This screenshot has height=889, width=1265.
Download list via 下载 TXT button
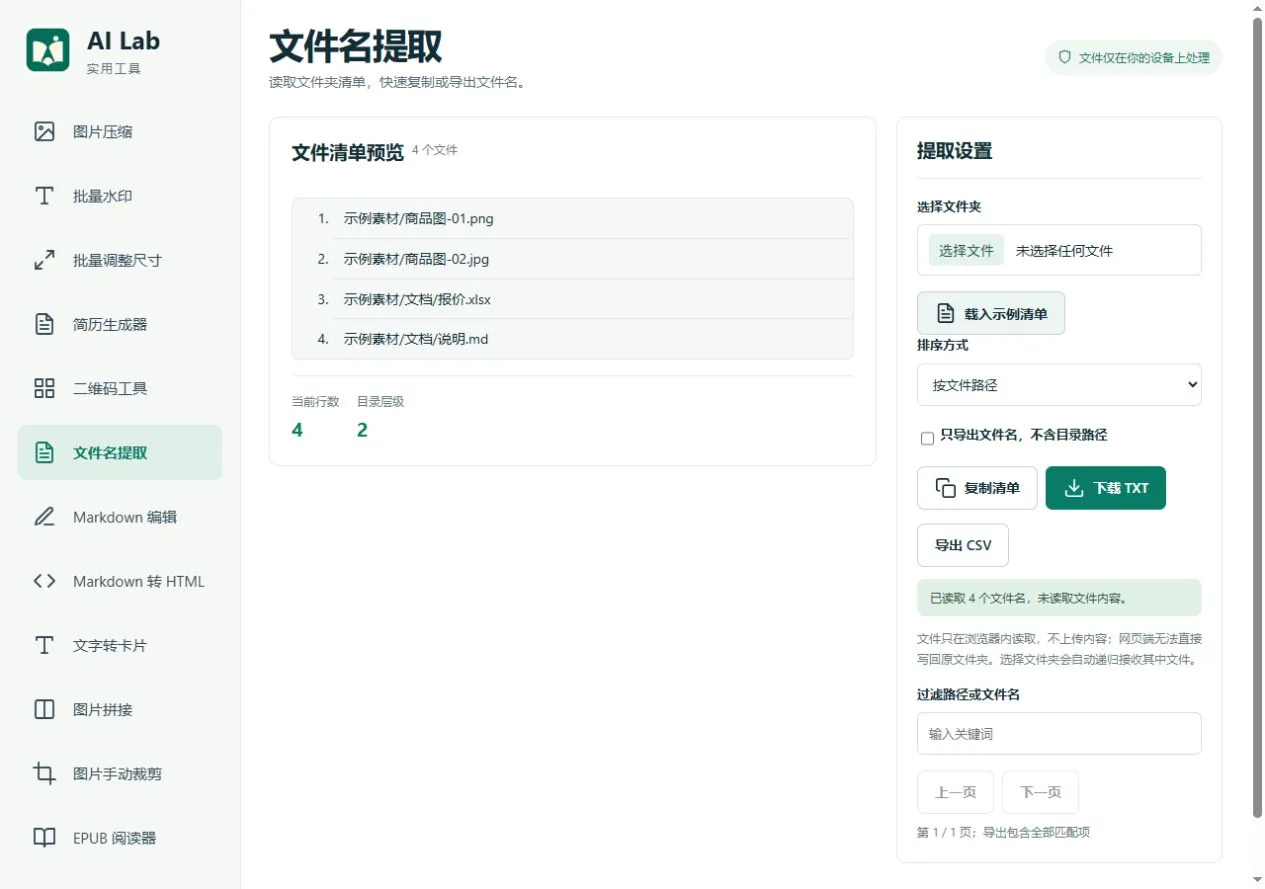(x=1106, y=488)
